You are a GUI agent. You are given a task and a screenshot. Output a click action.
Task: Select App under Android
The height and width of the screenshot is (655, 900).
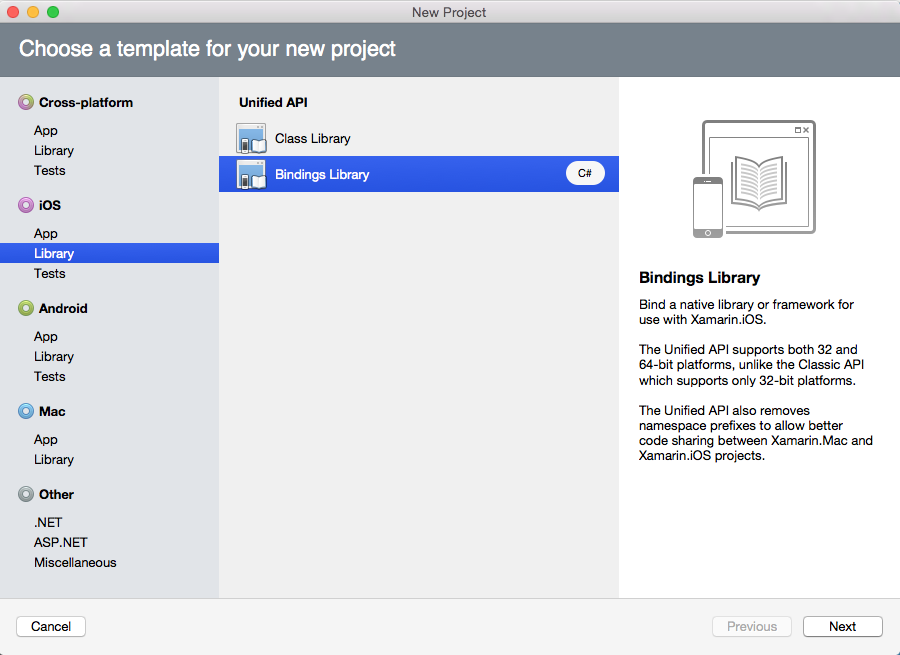[x=45, y=336]
